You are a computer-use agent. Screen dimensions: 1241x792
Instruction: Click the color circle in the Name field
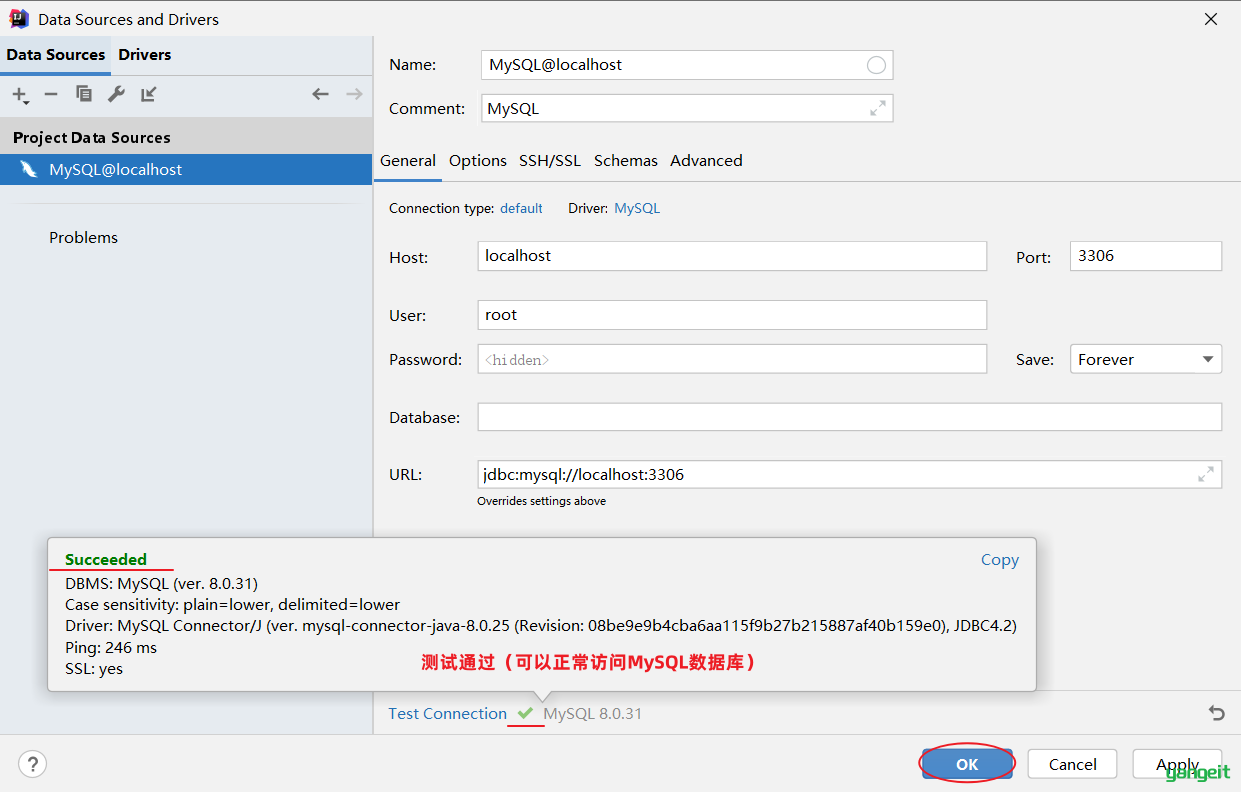pos(876,65)
